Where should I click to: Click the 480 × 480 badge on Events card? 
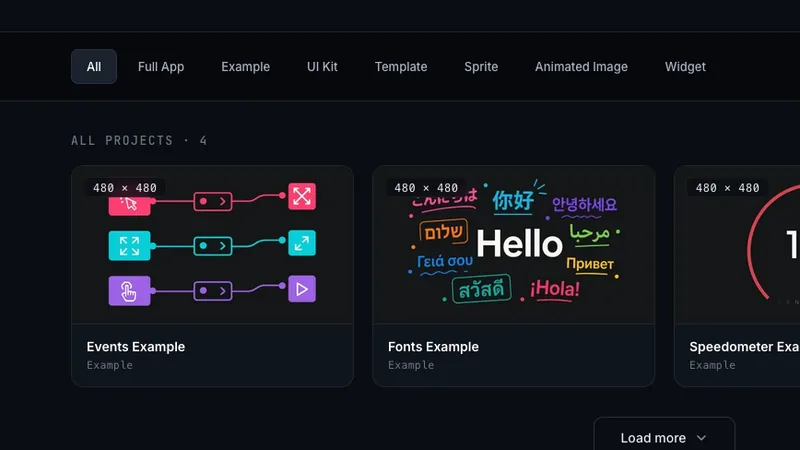[124, 188]
